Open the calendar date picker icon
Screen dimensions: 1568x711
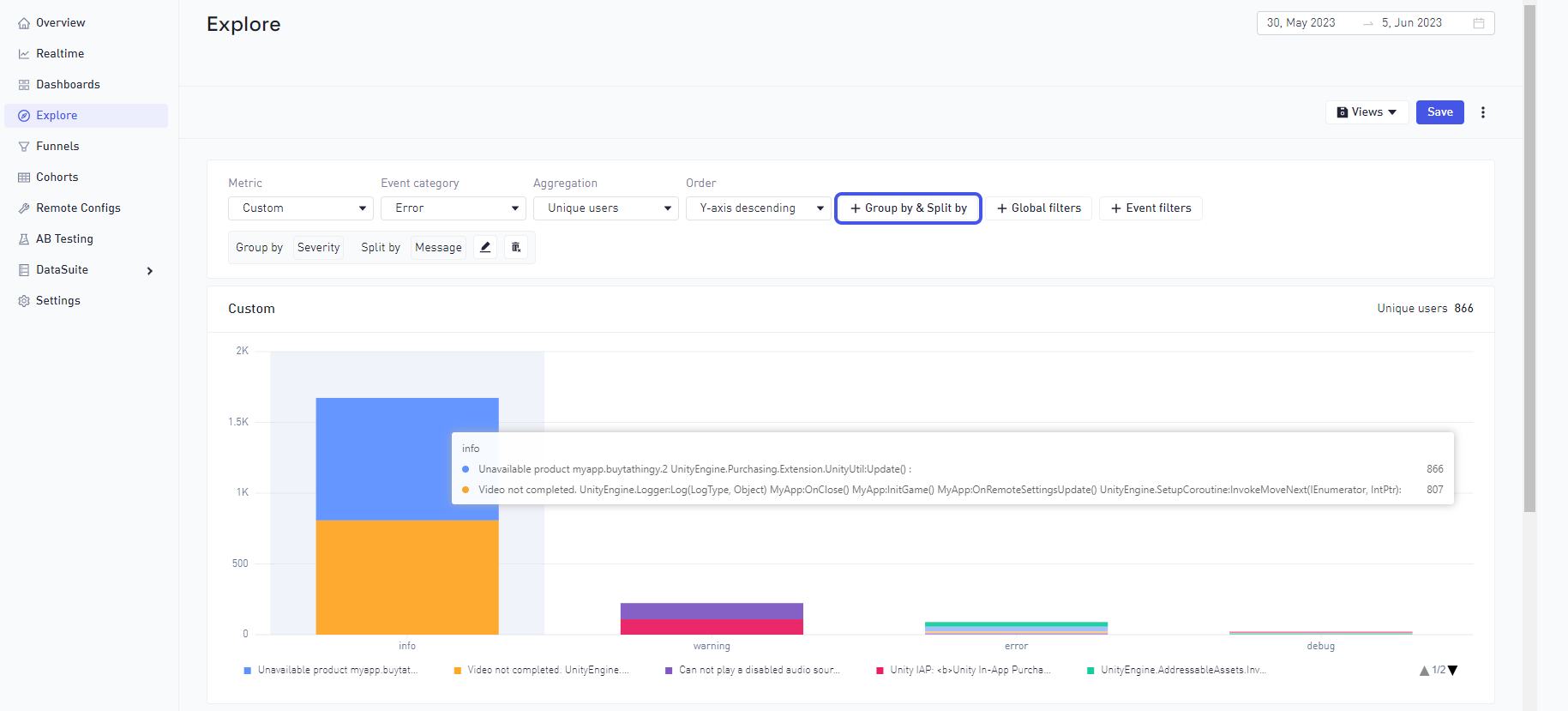(1479, 23)
